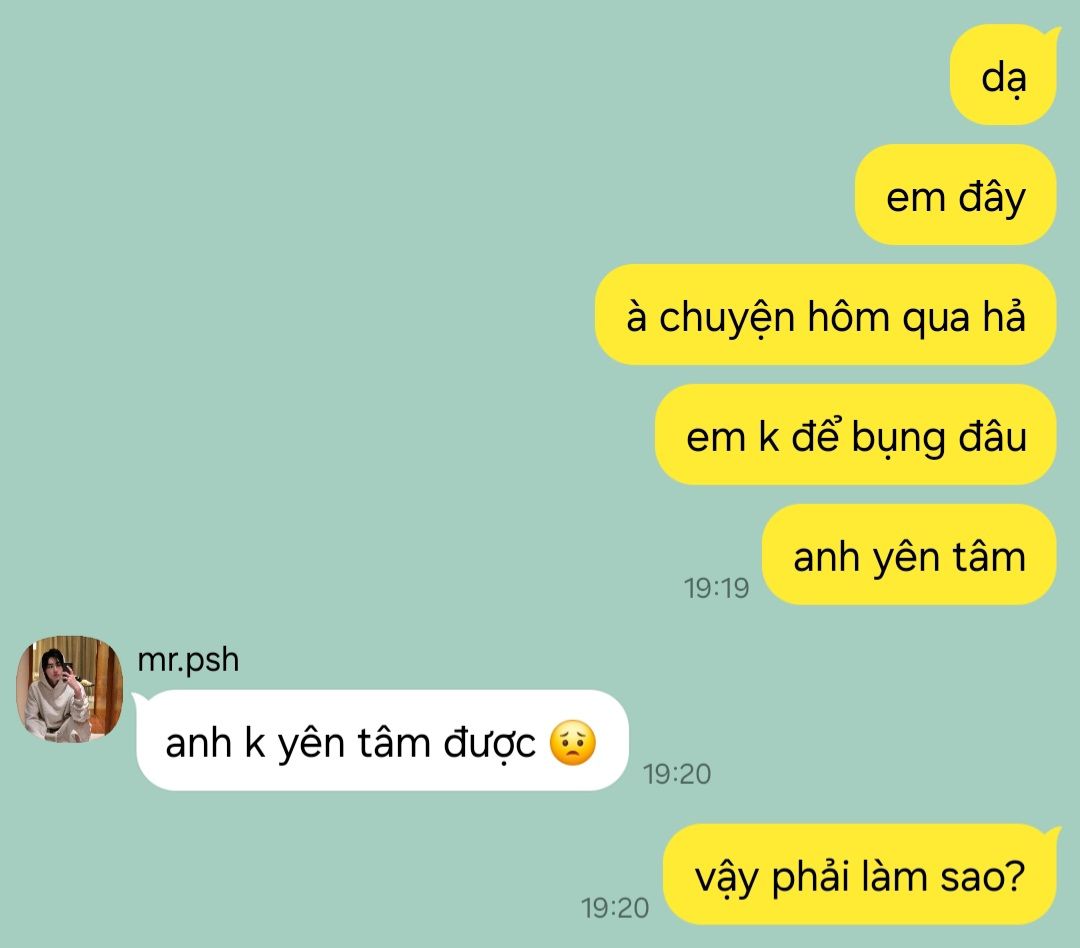Screen dimensions: 1080x948
Task: Click the word "được" in received message
Action: pyautogui.click(x=490, y=745)
